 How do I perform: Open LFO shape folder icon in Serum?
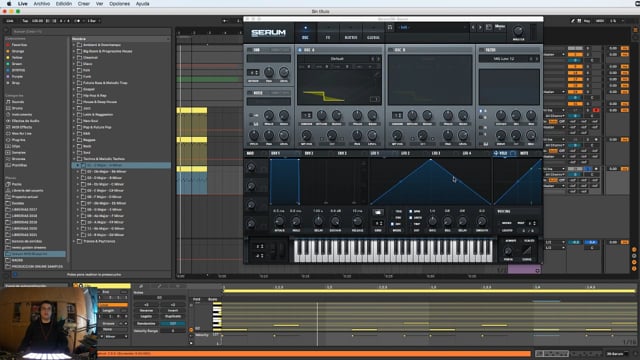378,212
